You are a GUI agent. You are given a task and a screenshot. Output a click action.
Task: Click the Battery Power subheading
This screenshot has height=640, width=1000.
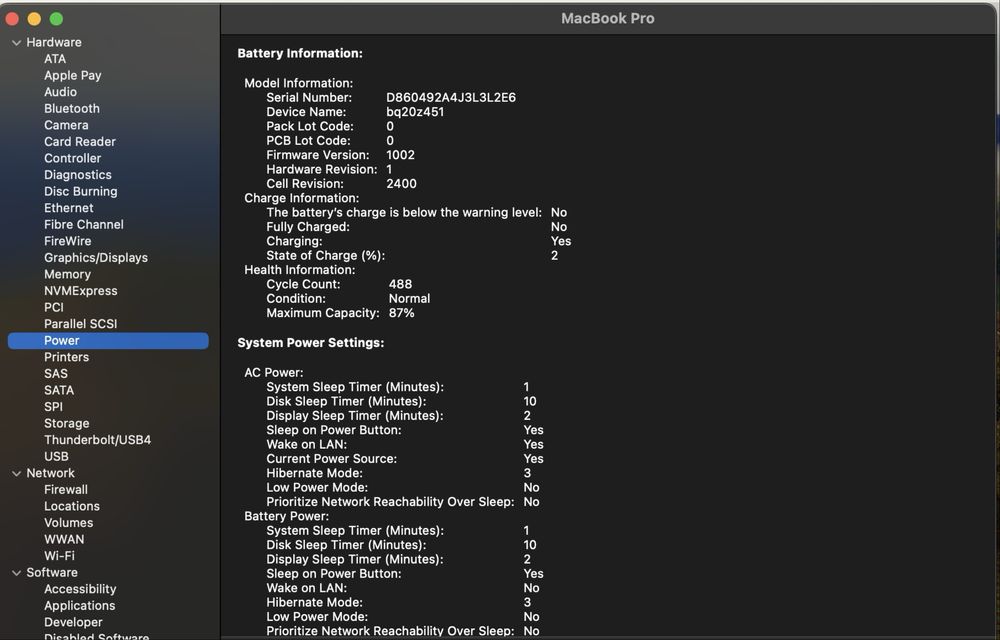pyautogui.click(x=286, y=516)
